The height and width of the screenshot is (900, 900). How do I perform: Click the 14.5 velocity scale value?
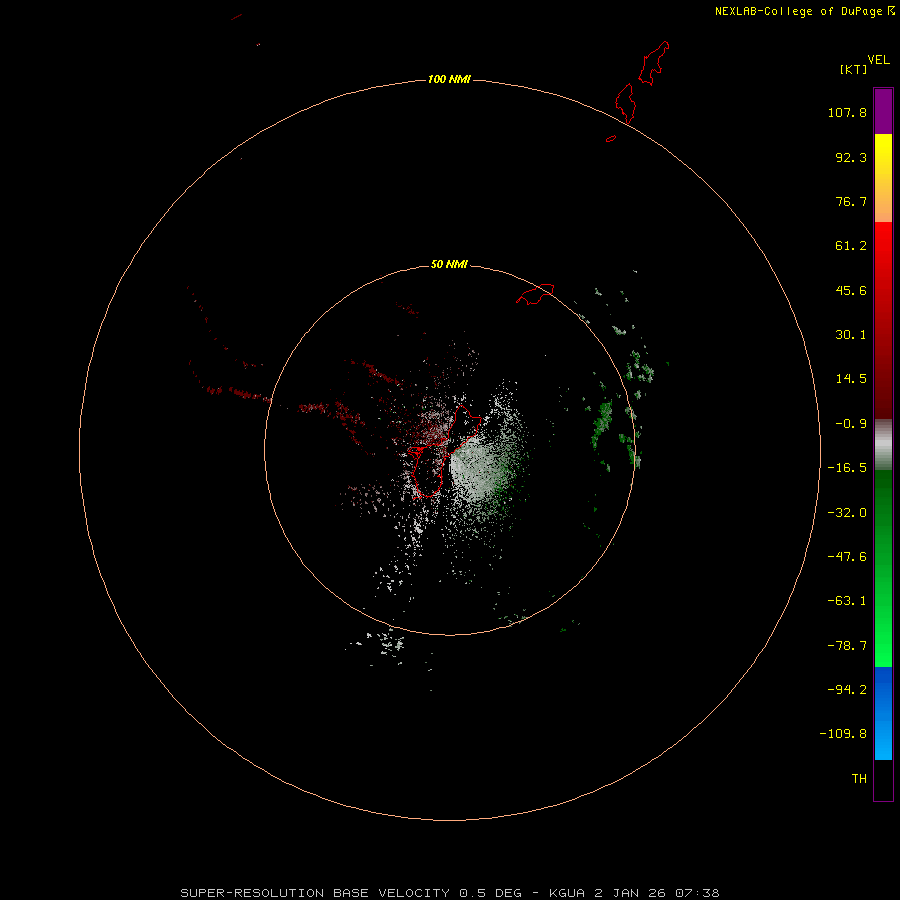pos(851,379)
